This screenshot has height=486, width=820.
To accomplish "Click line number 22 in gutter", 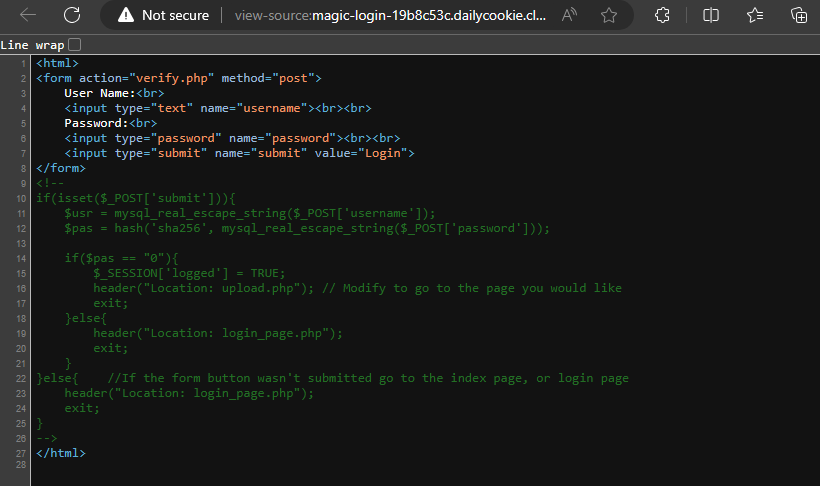I will point(21,379).
